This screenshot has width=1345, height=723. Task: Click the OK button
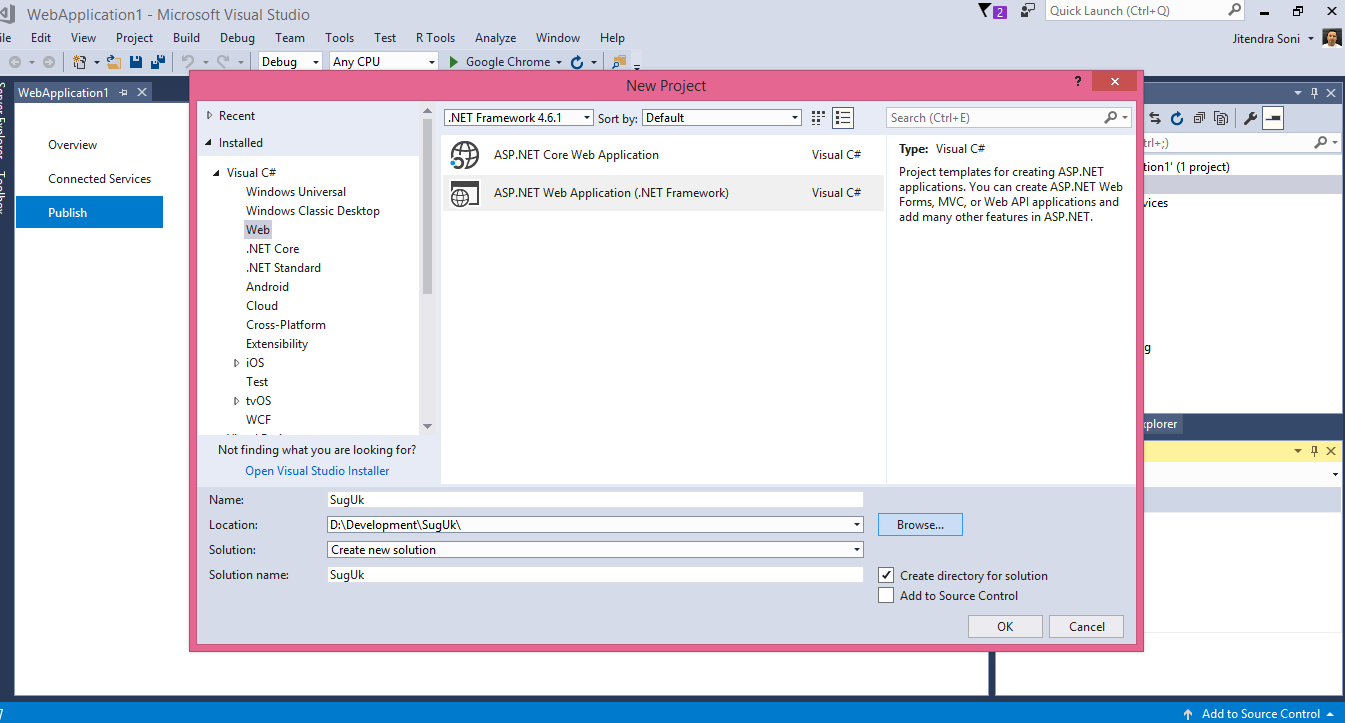point(1005,626)
